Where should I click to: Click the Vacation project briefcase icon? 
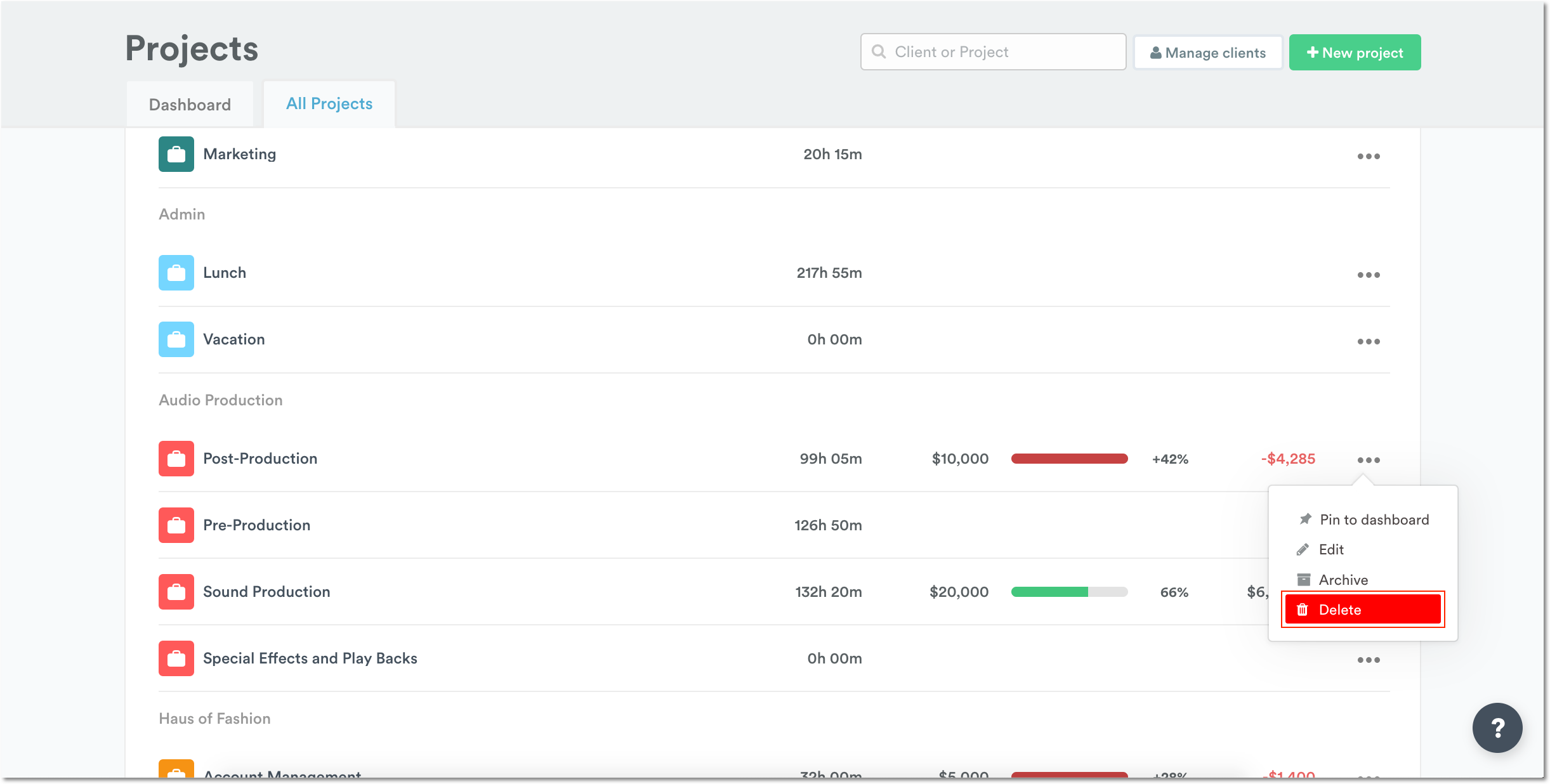click(176, 339)
